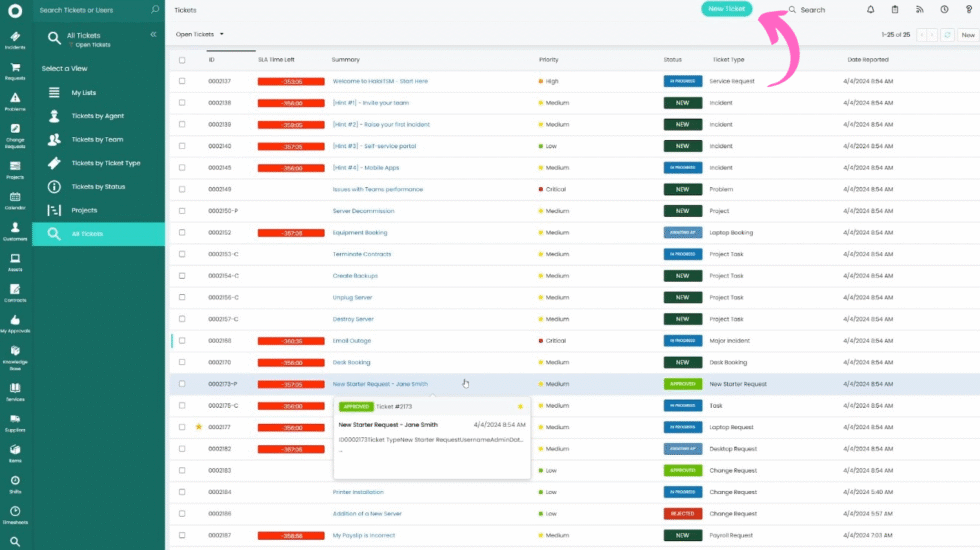Click the refresh list icon
The image size is (980, 550).
[947, 35]
